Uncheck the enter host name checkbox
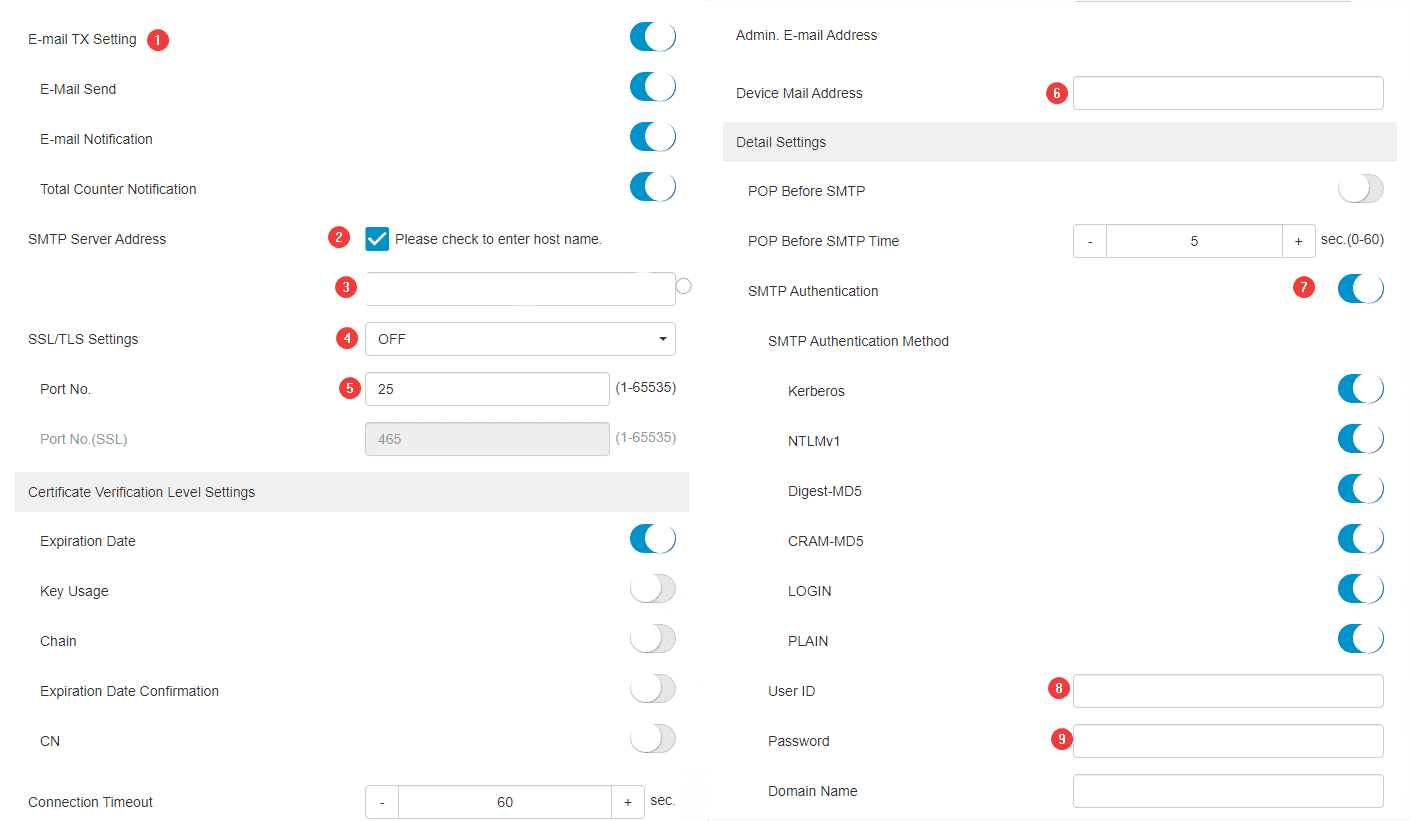 [x=376, y=238]
